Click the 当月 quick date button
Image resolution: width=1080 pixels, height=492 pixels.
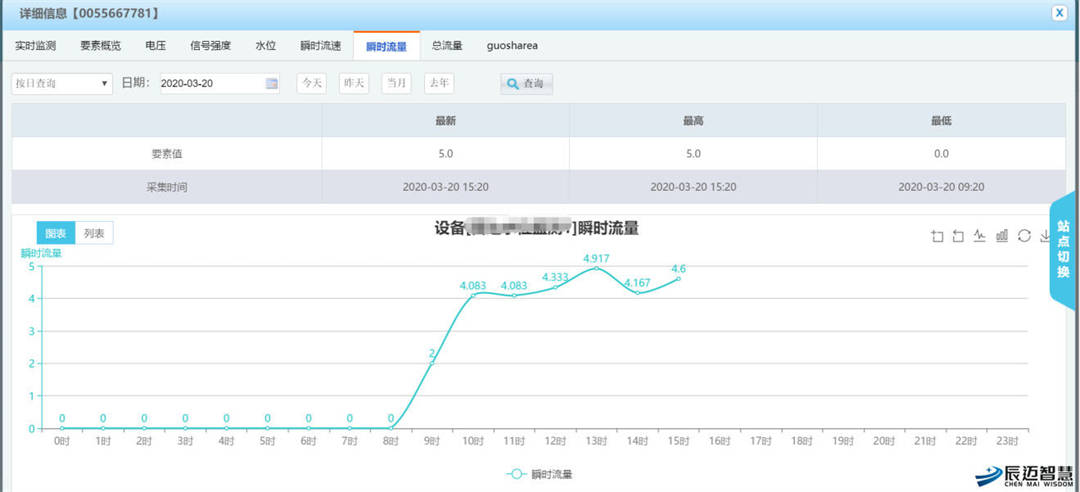coord(396,84)
